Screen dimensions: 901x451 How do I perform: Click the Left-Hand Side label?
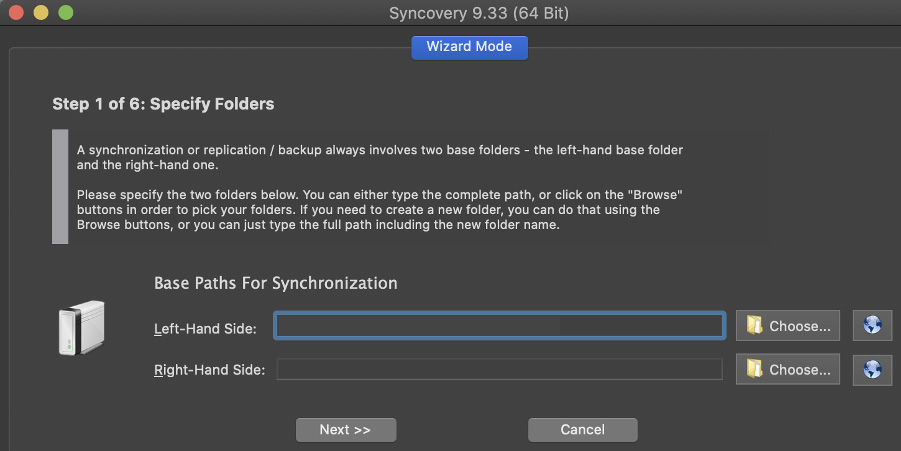click(205, 329)
